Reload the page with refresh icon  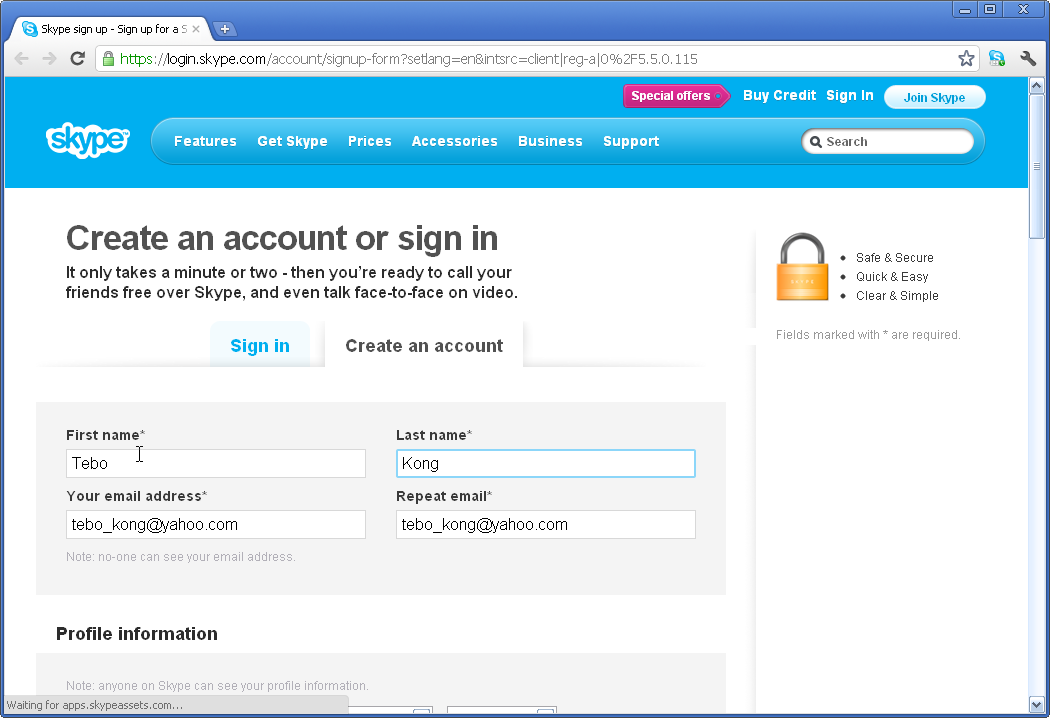coord(78,59)
